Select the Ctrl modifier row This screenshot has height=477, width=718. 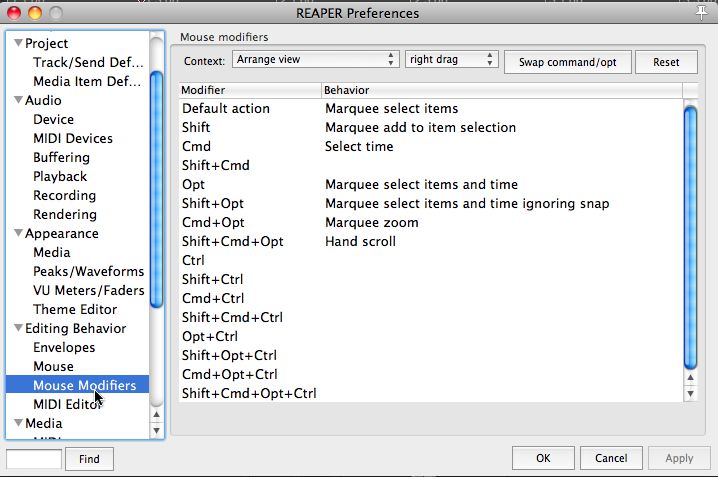point(431,260)
